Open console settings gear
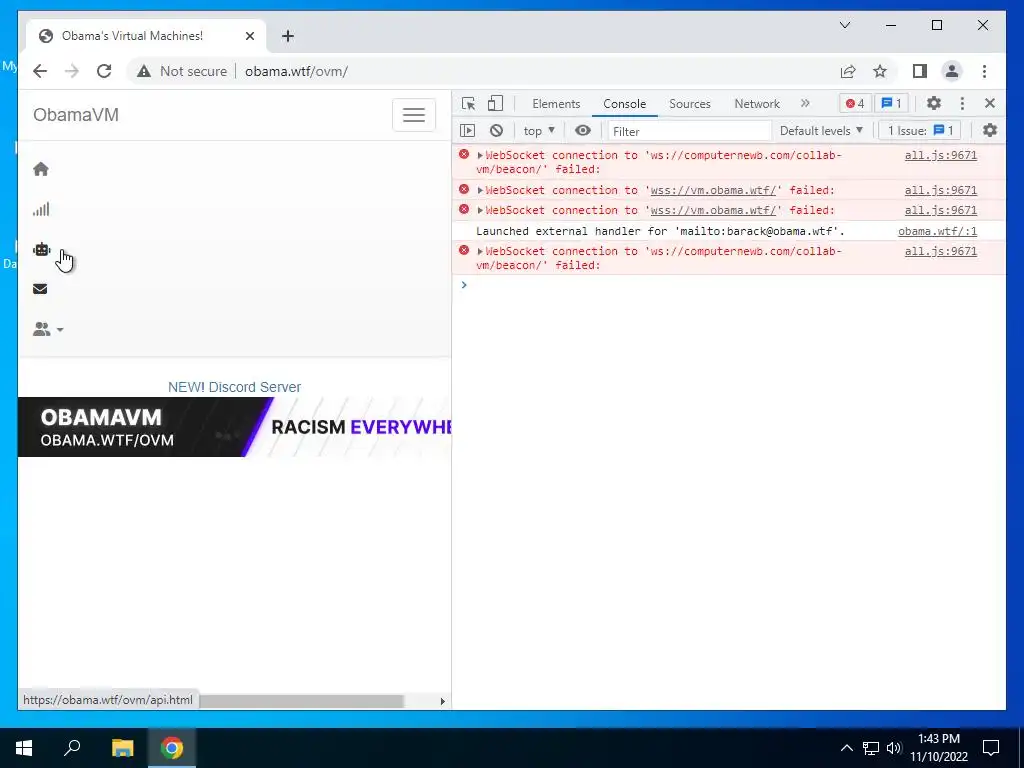 tap(990, 131)
